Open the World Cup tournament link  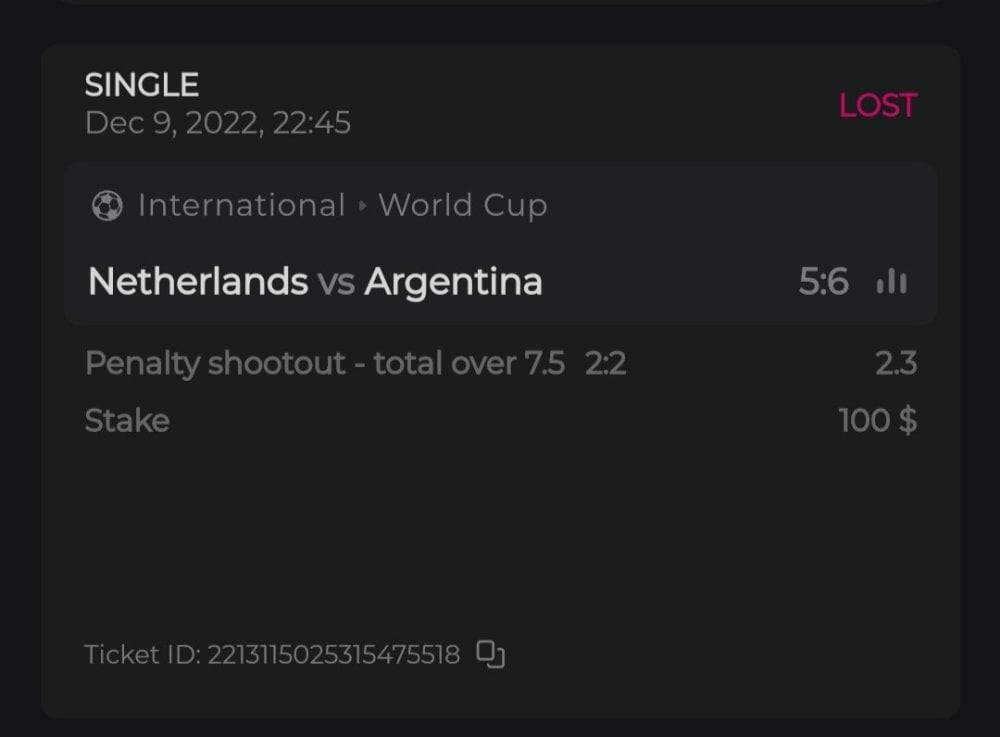(x=462, y=206)
